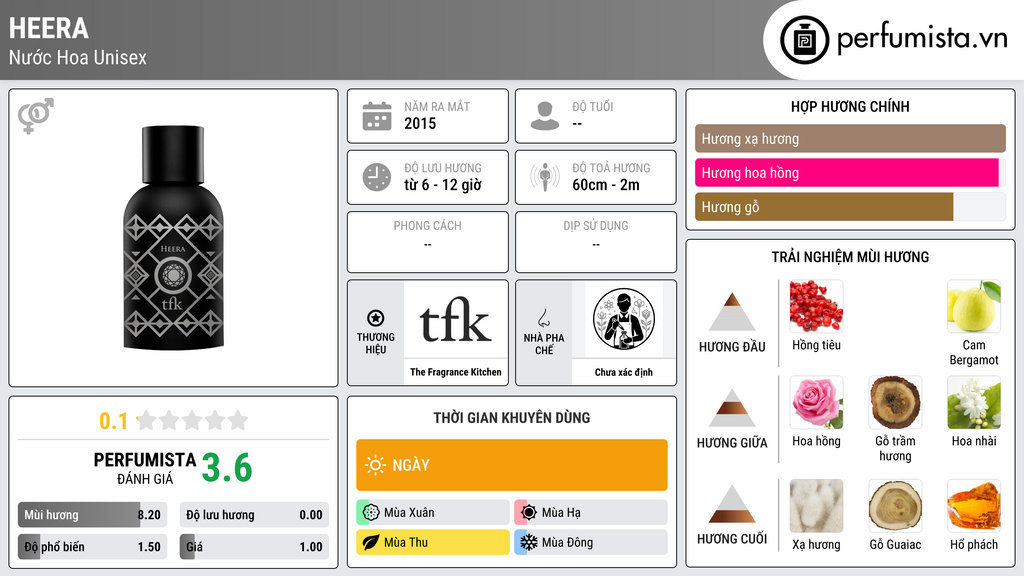1024x576 pixels.
Task: Click the 2015 release year value
Action: (x=420, y=123)
